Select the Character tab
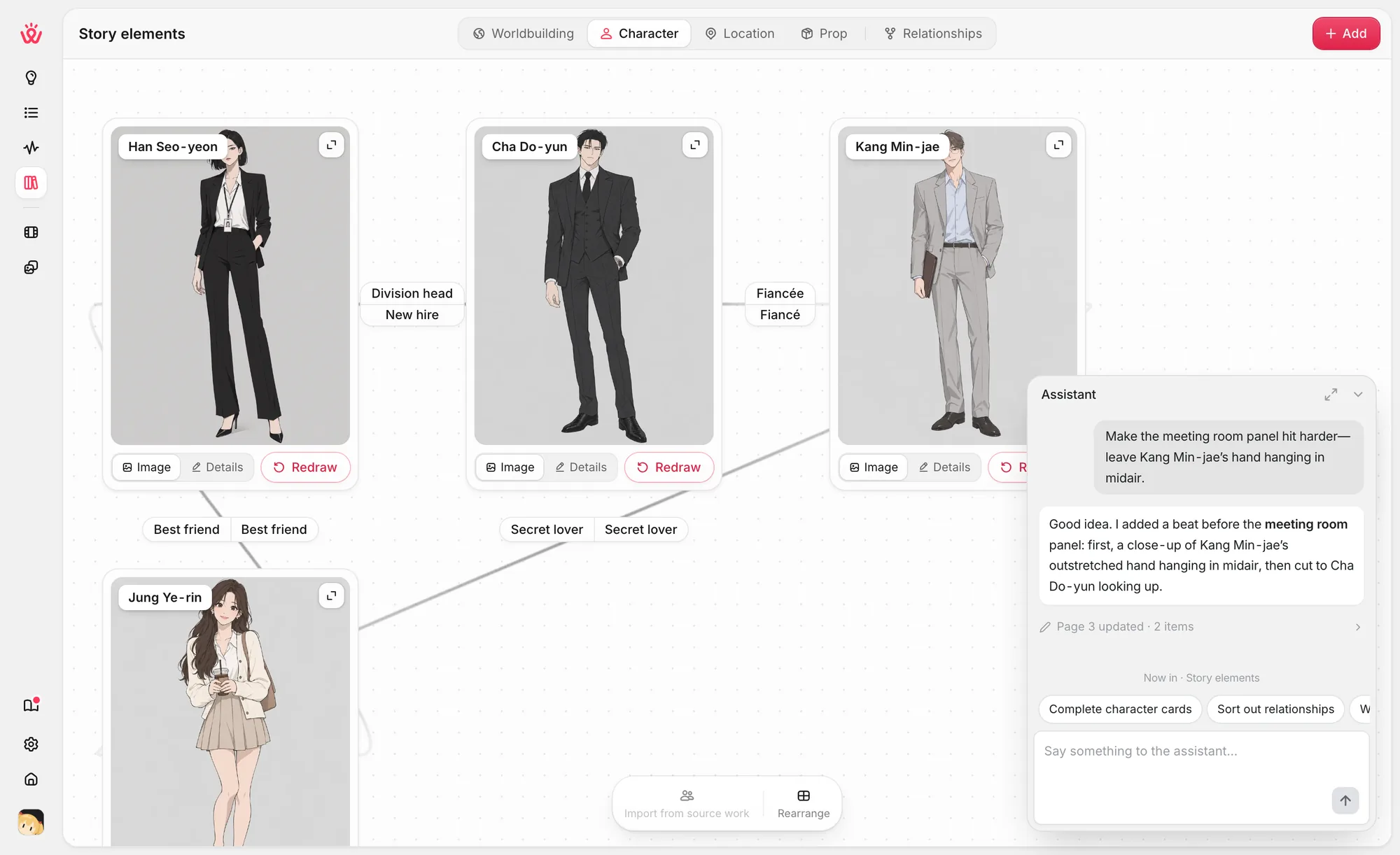Screen dimensions: 1400x855 coord(639,34)
